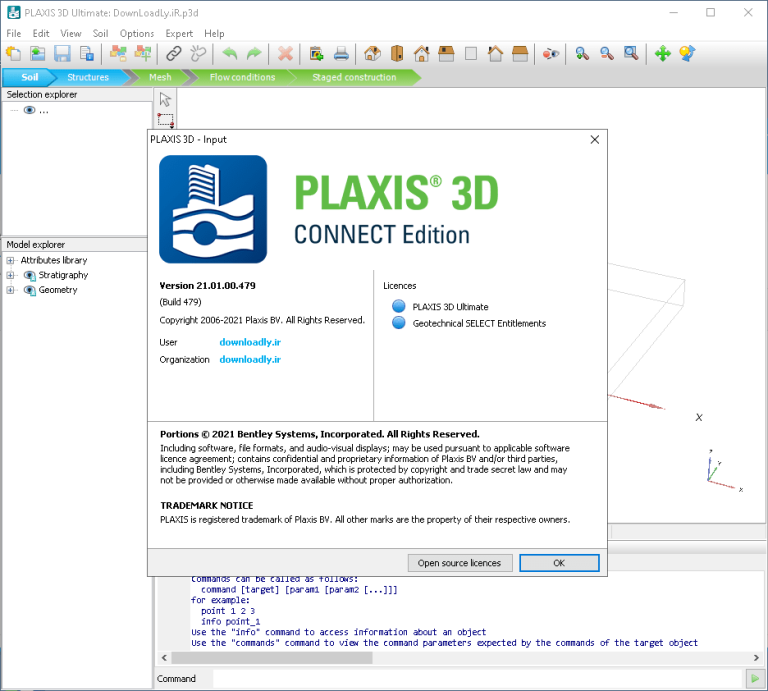Click OK in the about dialog
Image resolution: width=768 pixels, height=691 pixels.
point(559,563)
